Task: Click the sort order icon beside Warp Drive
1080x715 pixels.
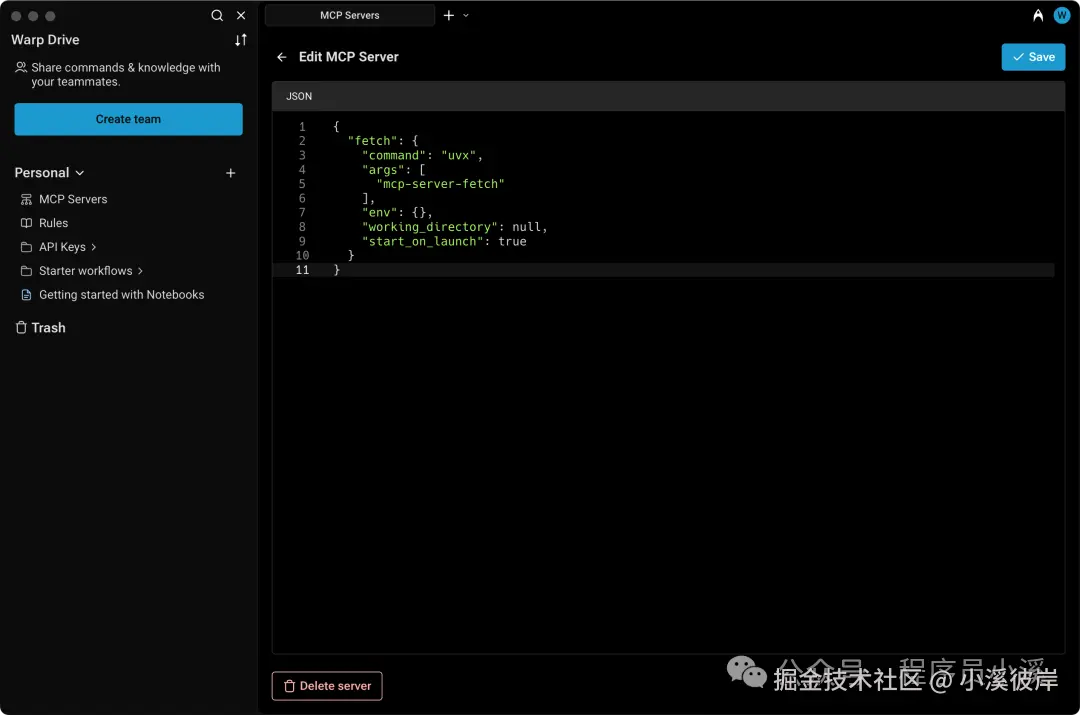Action: coord(240,40)
